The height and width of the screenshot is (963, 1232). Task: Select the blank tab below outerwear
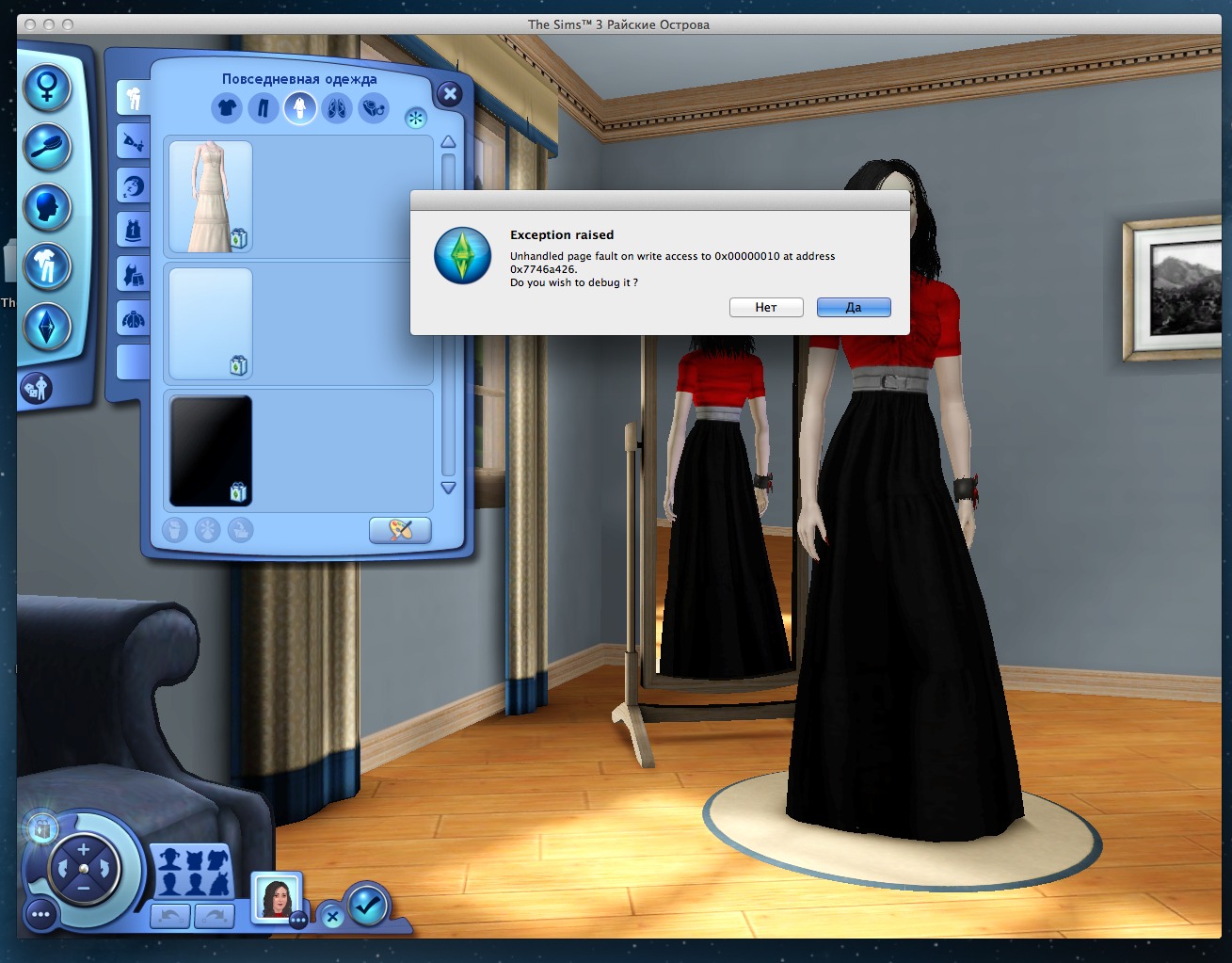[134, 362]
